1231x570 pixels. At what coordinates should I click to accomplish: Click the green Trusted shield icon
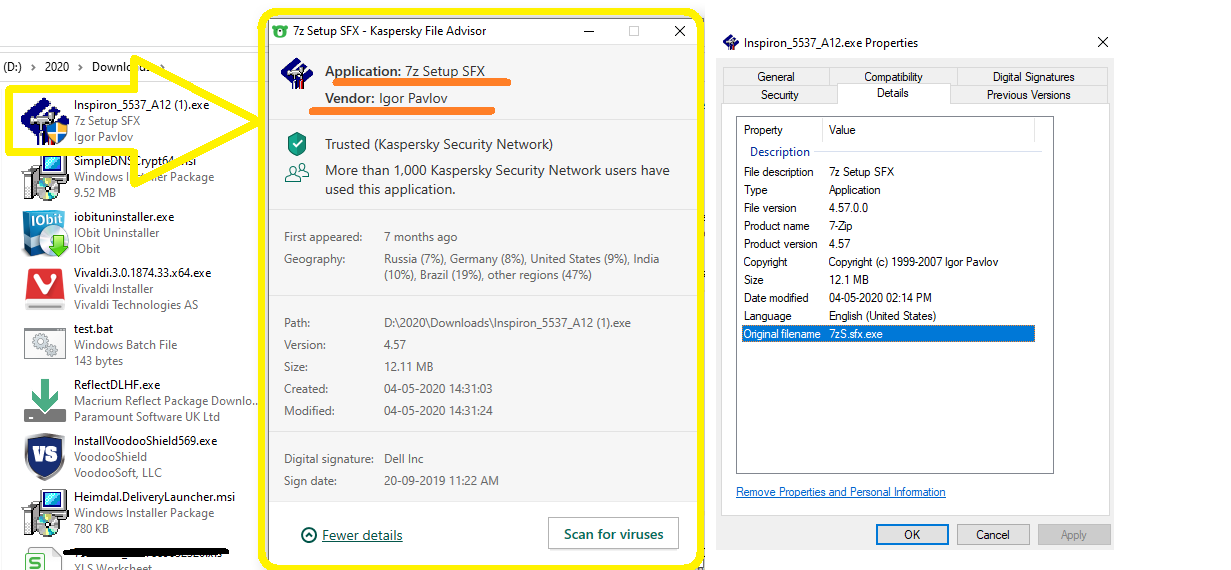coord(297,144)
